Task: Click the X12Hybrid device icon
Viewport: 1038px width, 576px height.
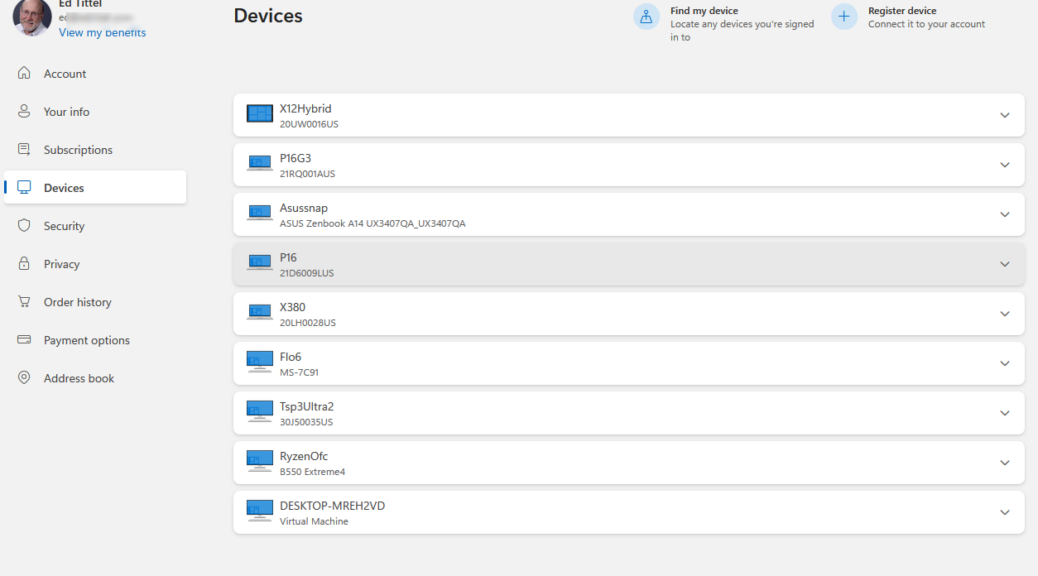Action: [260, 114]
